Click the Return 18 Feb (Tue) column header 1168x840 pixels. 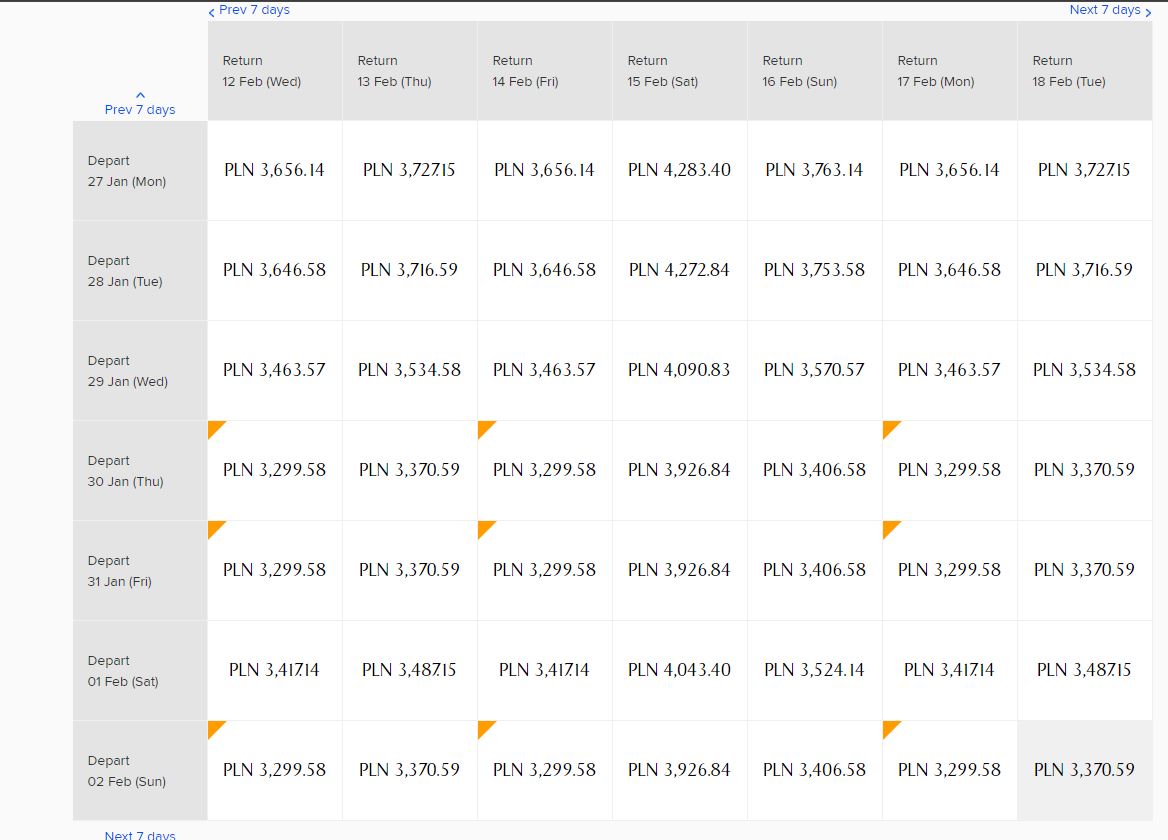[x=1085, y=71]
